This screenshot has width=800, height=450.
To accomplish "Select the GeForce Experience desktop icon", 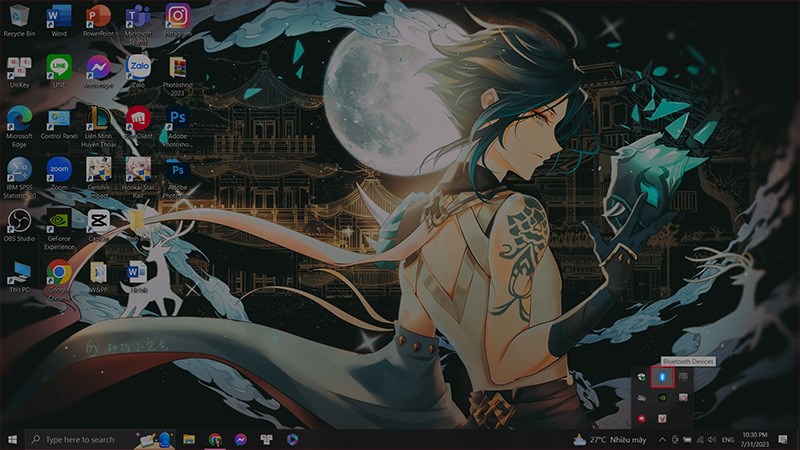I will click(x=59, y=229).
